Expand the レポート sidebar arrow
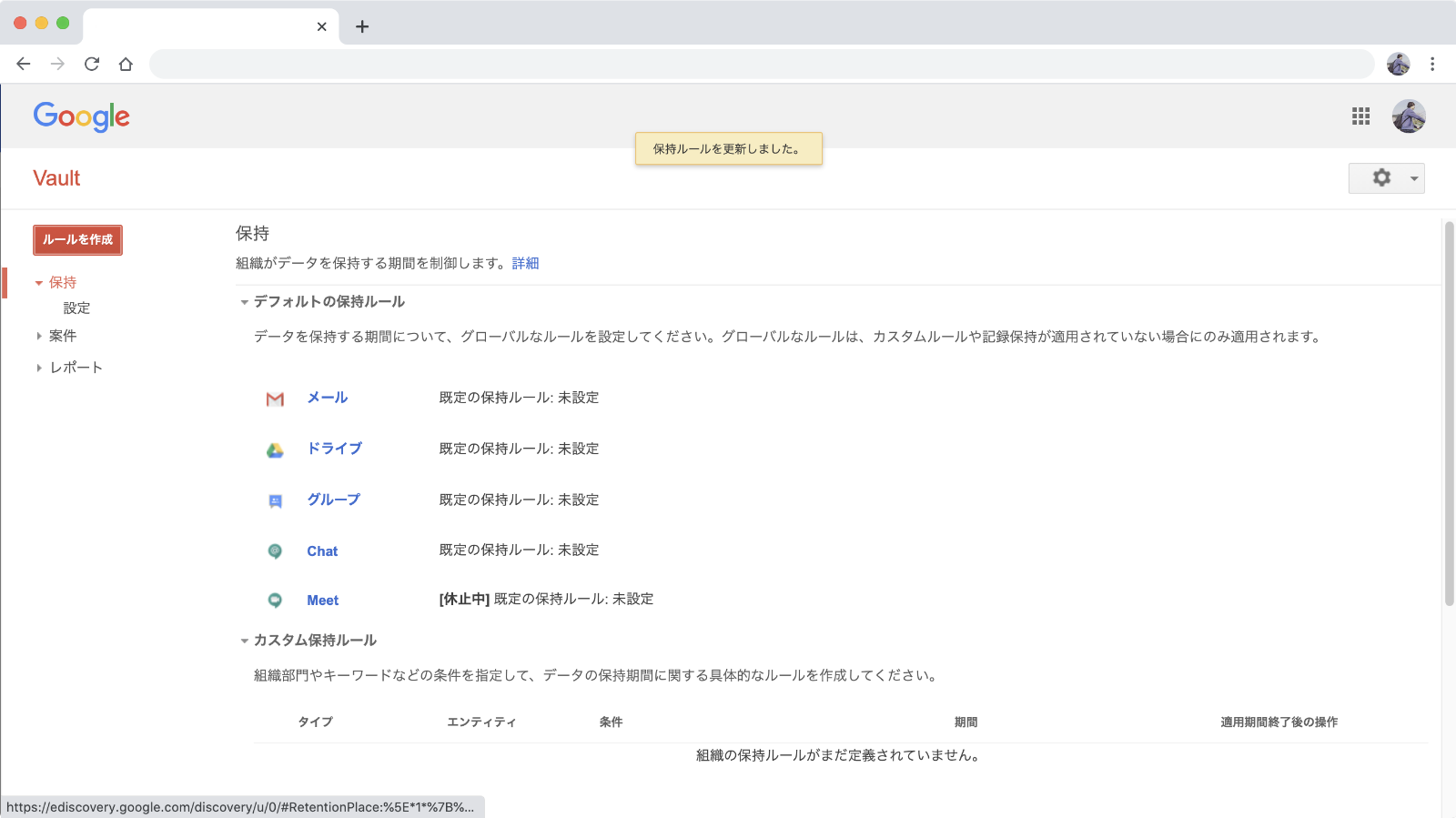Screen dimensions: 1456x818 coord(39,368)
